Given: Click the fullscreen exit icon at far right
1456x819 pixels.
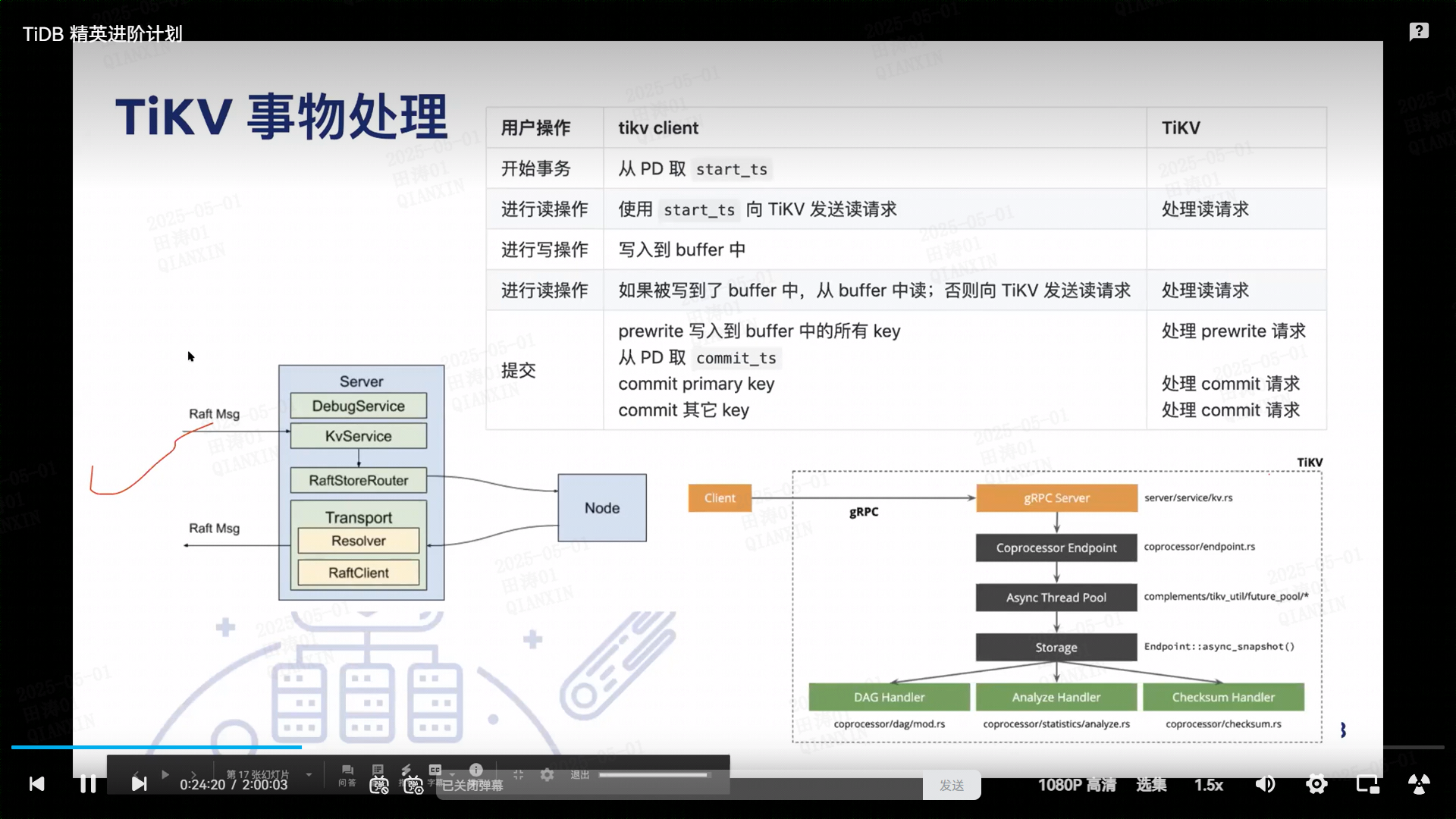Looking at the screenshot, I should point(1419,784).
